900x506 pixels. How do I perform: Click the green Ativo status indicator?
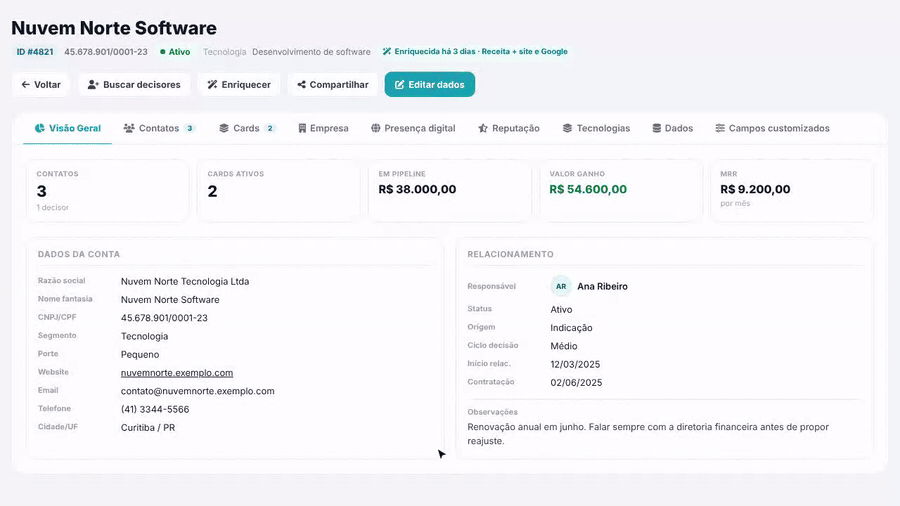pos(175,52)
